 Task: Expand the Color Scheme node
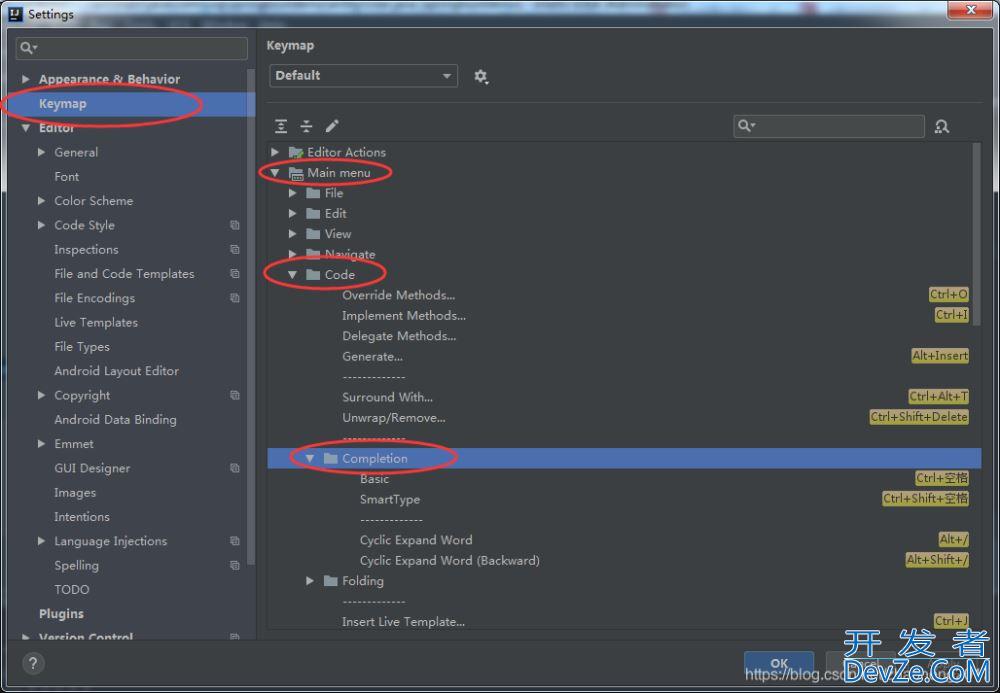pyautogui.click(x=41, y=201)
